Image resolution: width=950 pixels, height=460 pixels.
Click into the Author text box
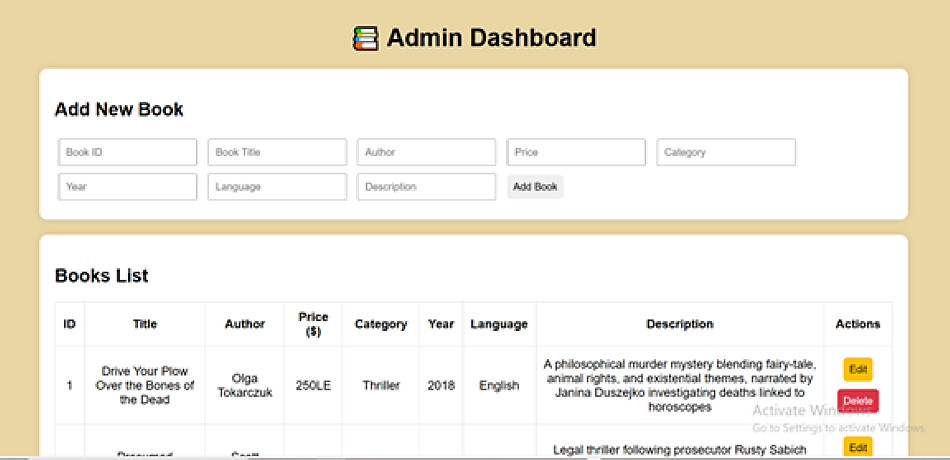point(427,152)
